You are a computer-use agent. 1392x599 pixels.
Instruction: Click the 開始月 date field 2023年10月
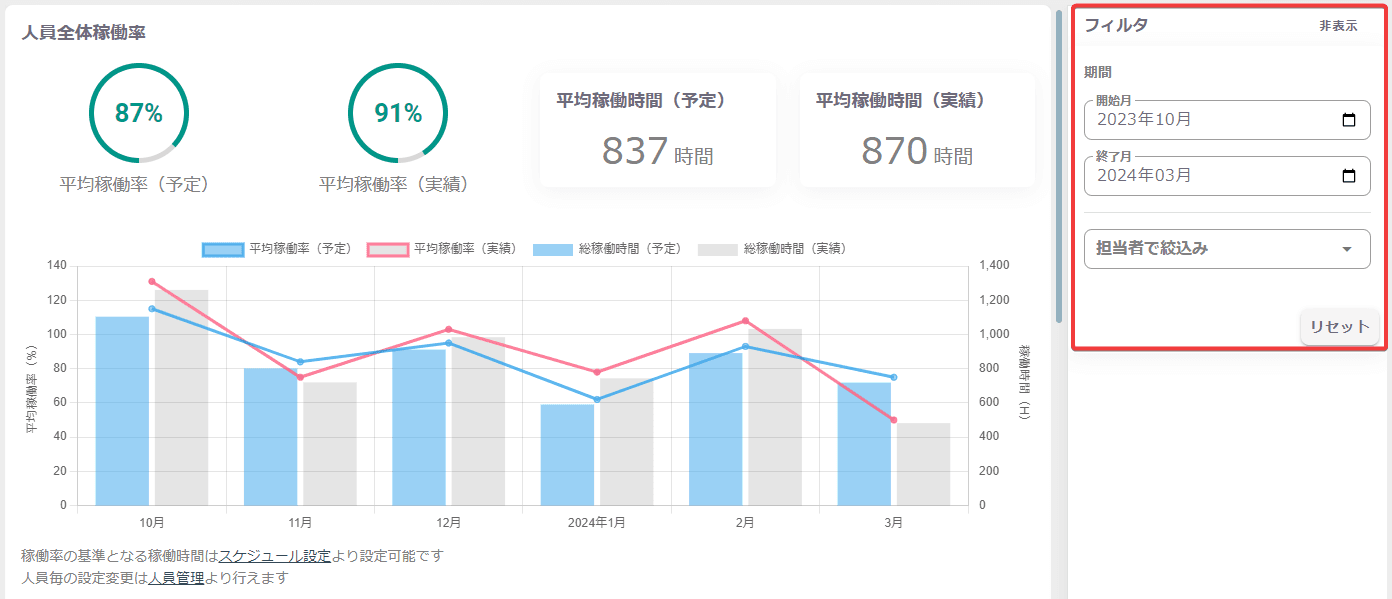coord(1227,120)
